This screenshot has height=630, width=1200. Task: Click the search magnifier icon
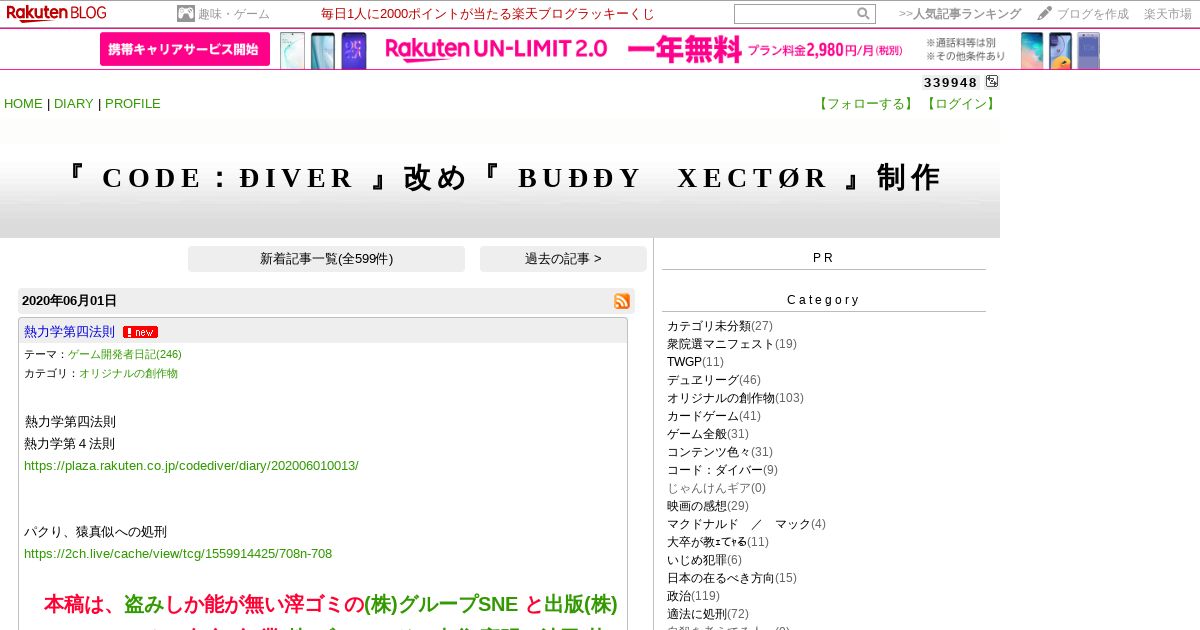863,14
